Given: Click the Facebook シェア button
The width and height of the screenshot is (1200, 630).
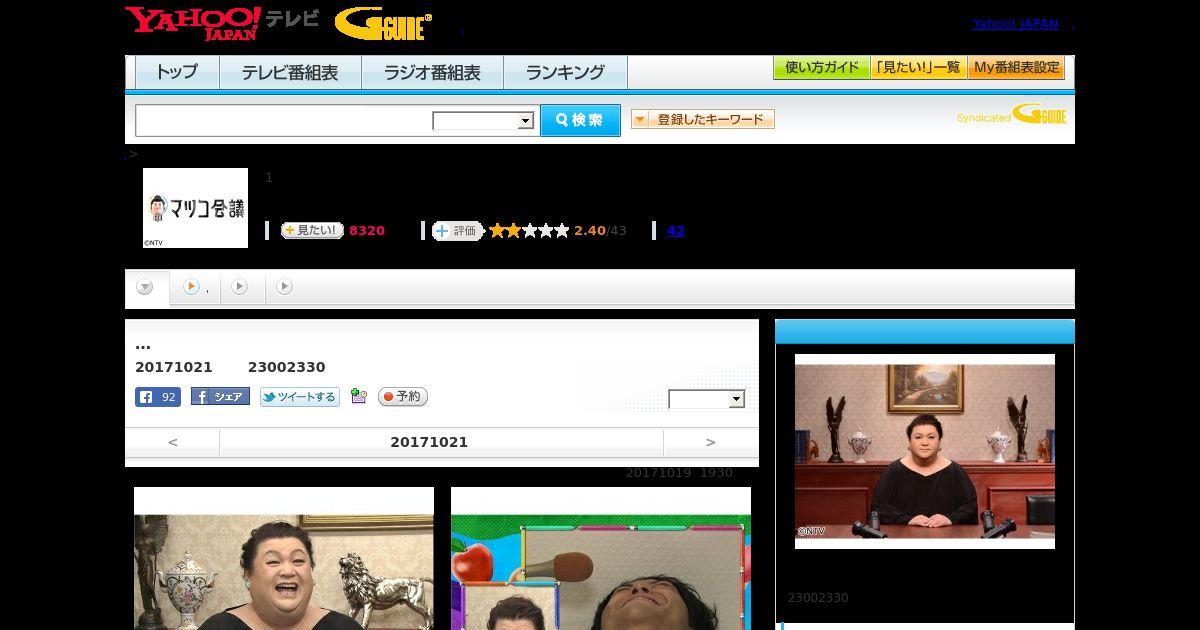Looking at the screenshot, I should (x=220, y=397).
